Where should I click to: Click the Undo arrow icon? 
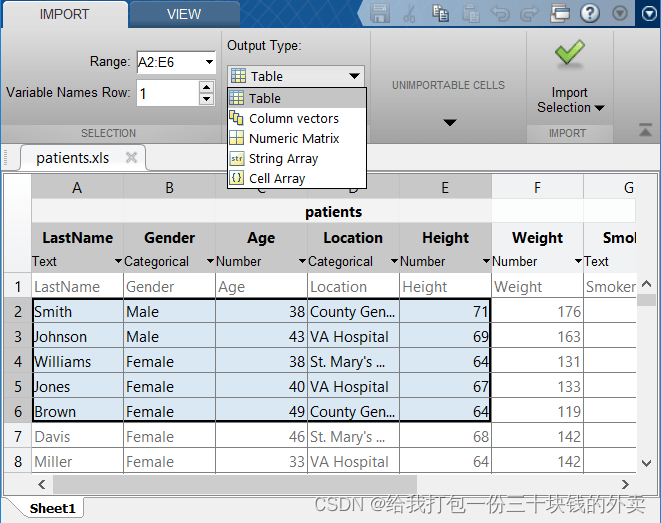[x=500, y=13]
